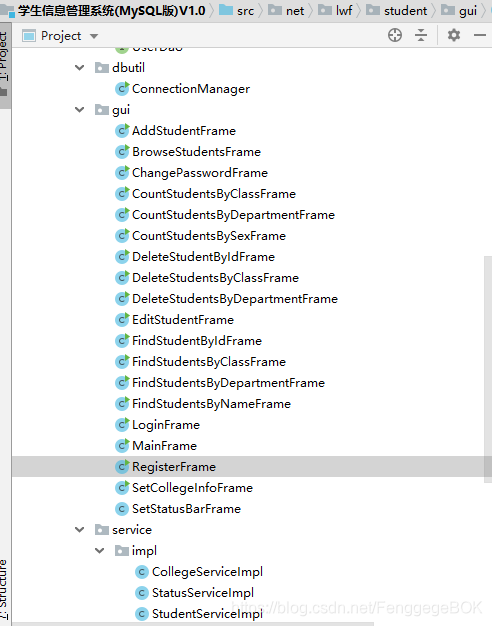Click the project name breadcrumb
Image resolution: width=492 pixels, height=626 pixels.
[x=111, y=10]
